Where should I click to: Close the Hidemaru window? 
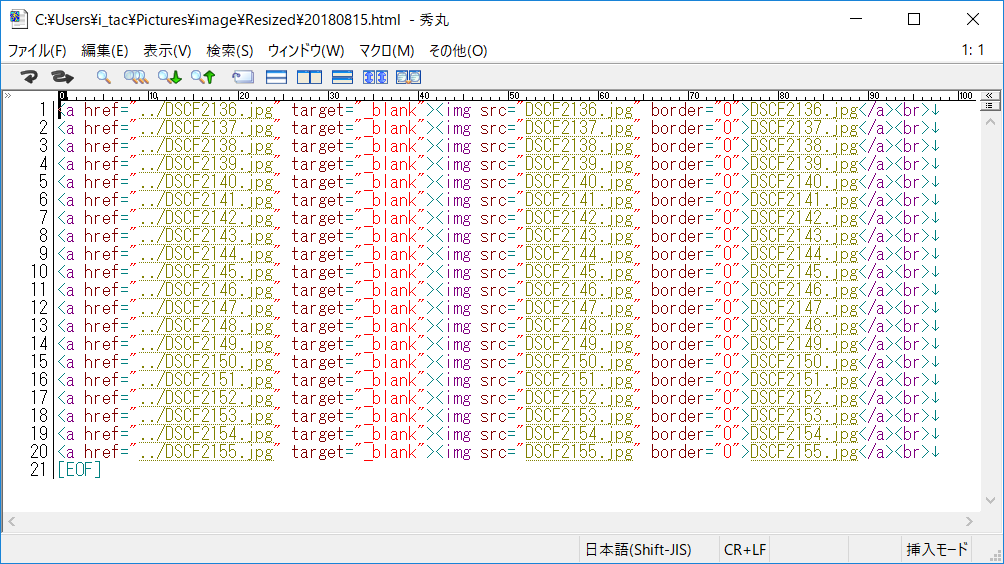tap(973, 19)
